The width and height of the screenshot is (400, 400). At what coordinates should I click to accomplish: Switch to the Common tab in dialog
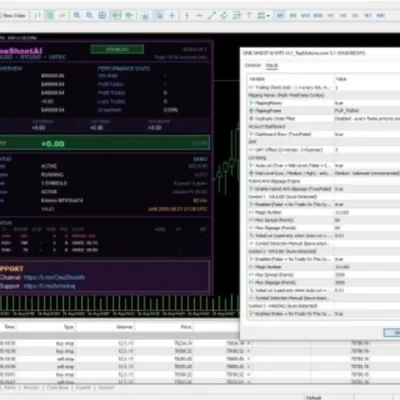tap(253, 65)
